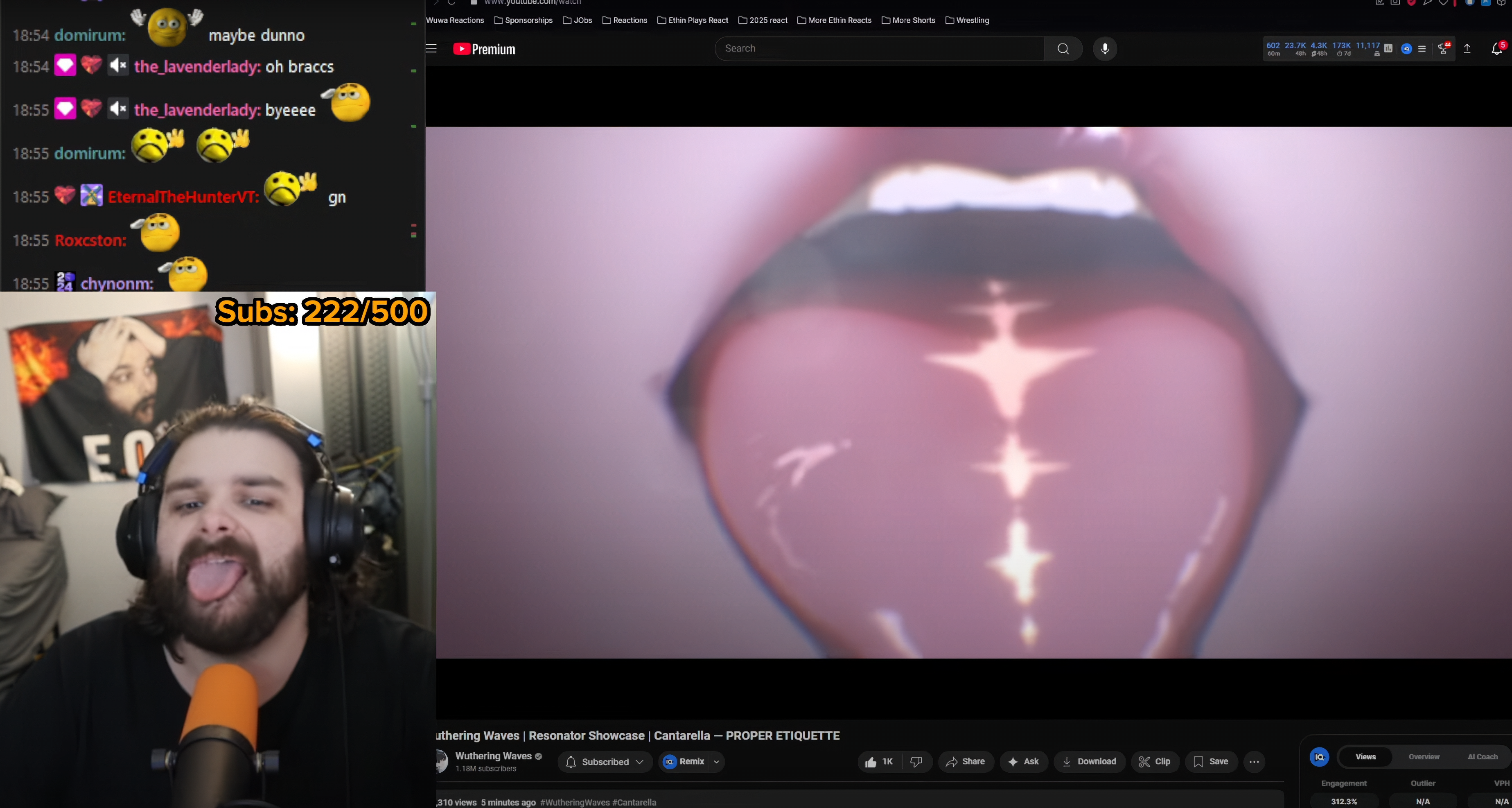Click the blue IQ icon in stats bar
The width and height of the screenshot is (1512, 808).
(x=1406, y=49)
